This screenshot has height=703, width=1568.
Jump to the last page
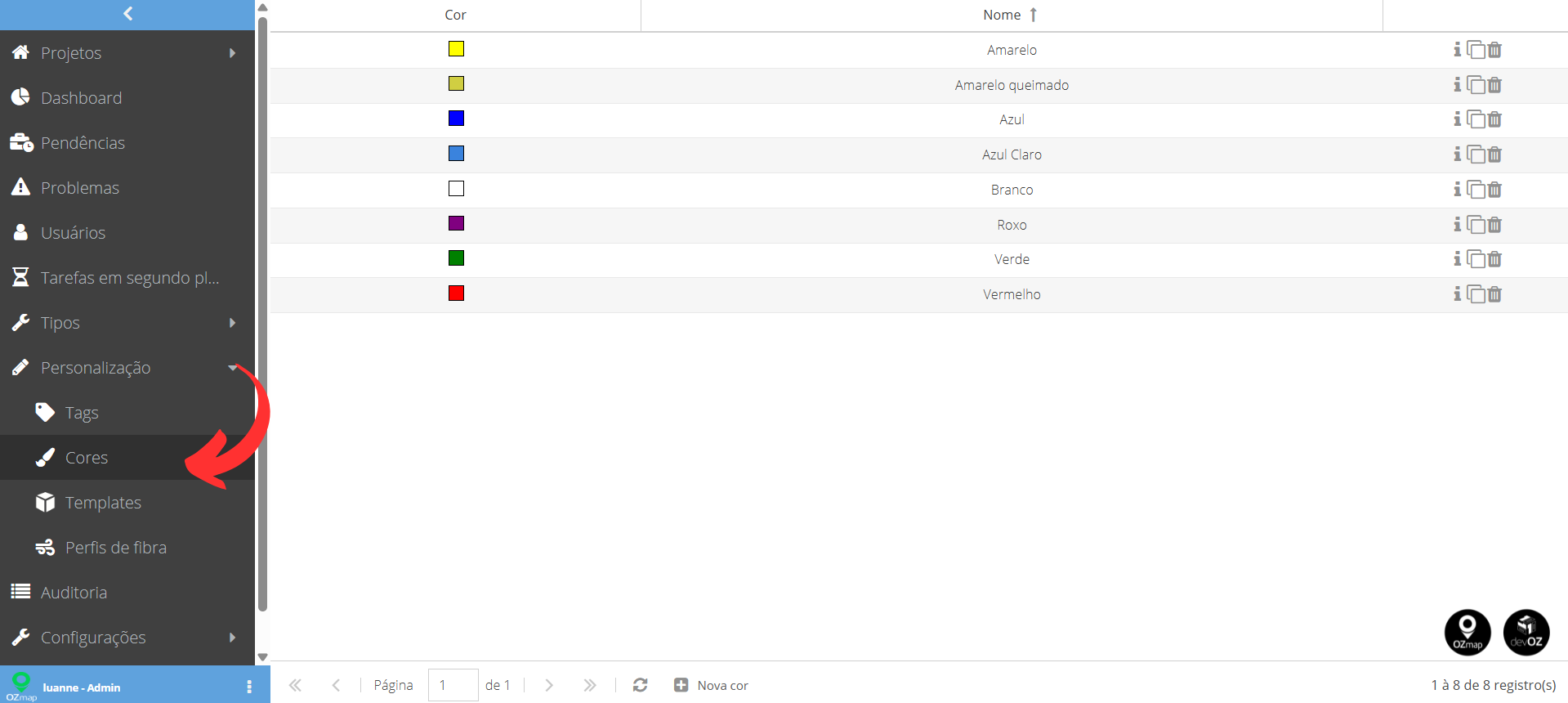click(590, 685)
